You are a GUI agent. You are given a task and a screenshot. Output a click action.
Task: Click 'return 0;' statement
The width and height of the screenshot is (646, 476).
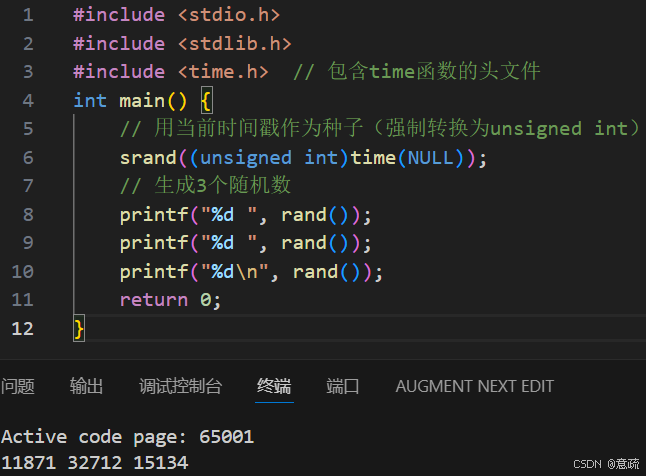[x=171, y=300]
